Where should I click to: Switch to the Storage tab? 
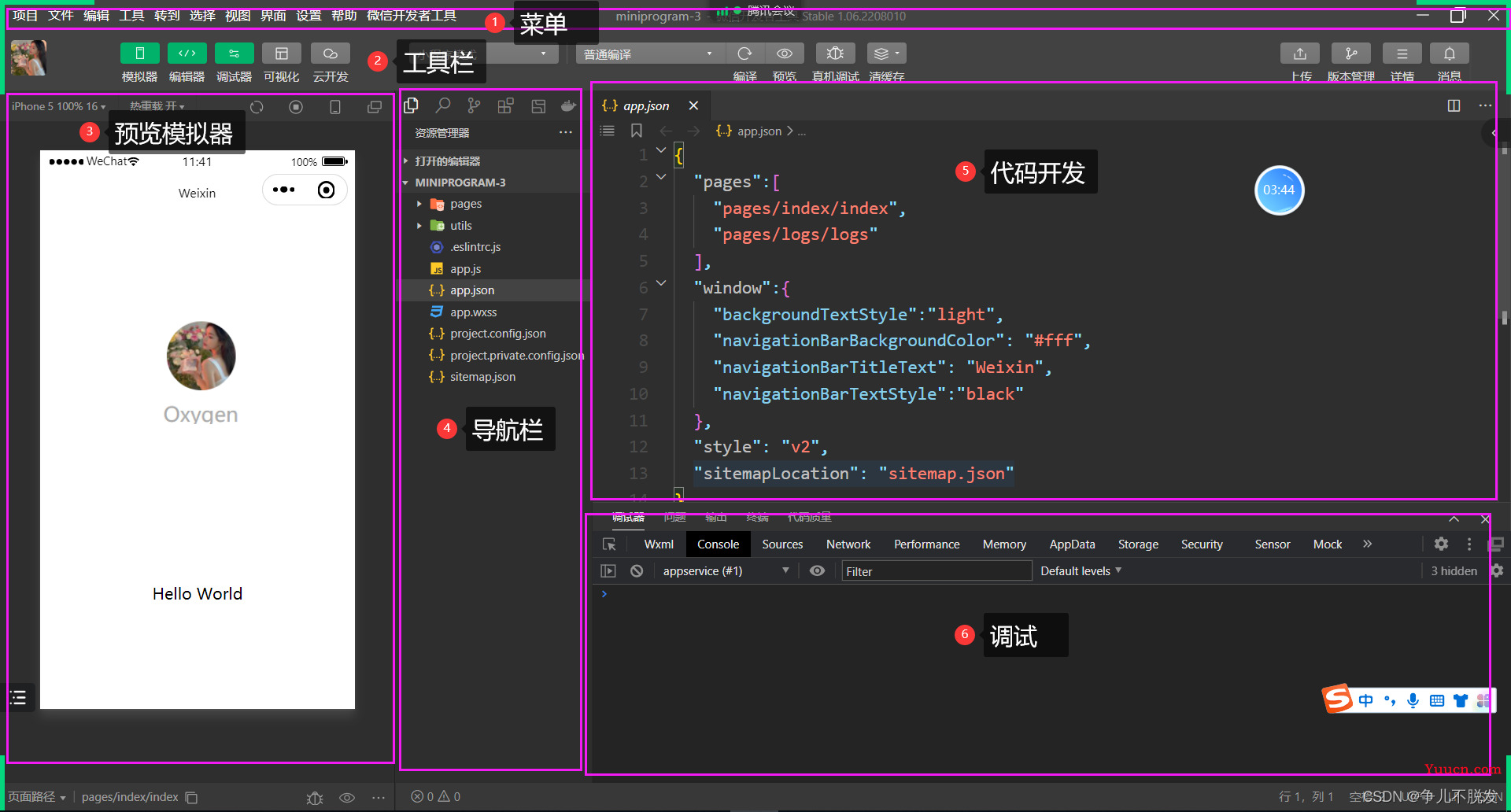click(x=1138, y=544)
